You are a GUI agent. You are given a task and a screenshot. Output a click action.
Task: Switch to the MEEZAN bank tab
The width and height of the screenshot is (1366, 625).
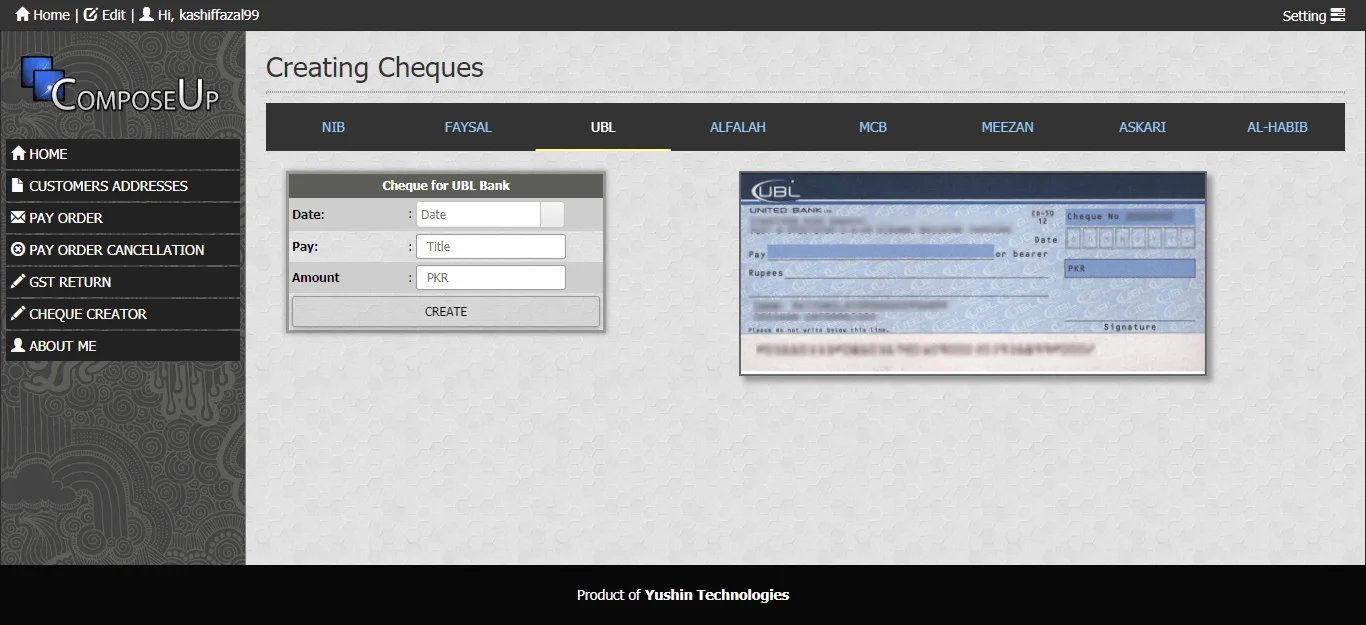(x=1007, y=127)
